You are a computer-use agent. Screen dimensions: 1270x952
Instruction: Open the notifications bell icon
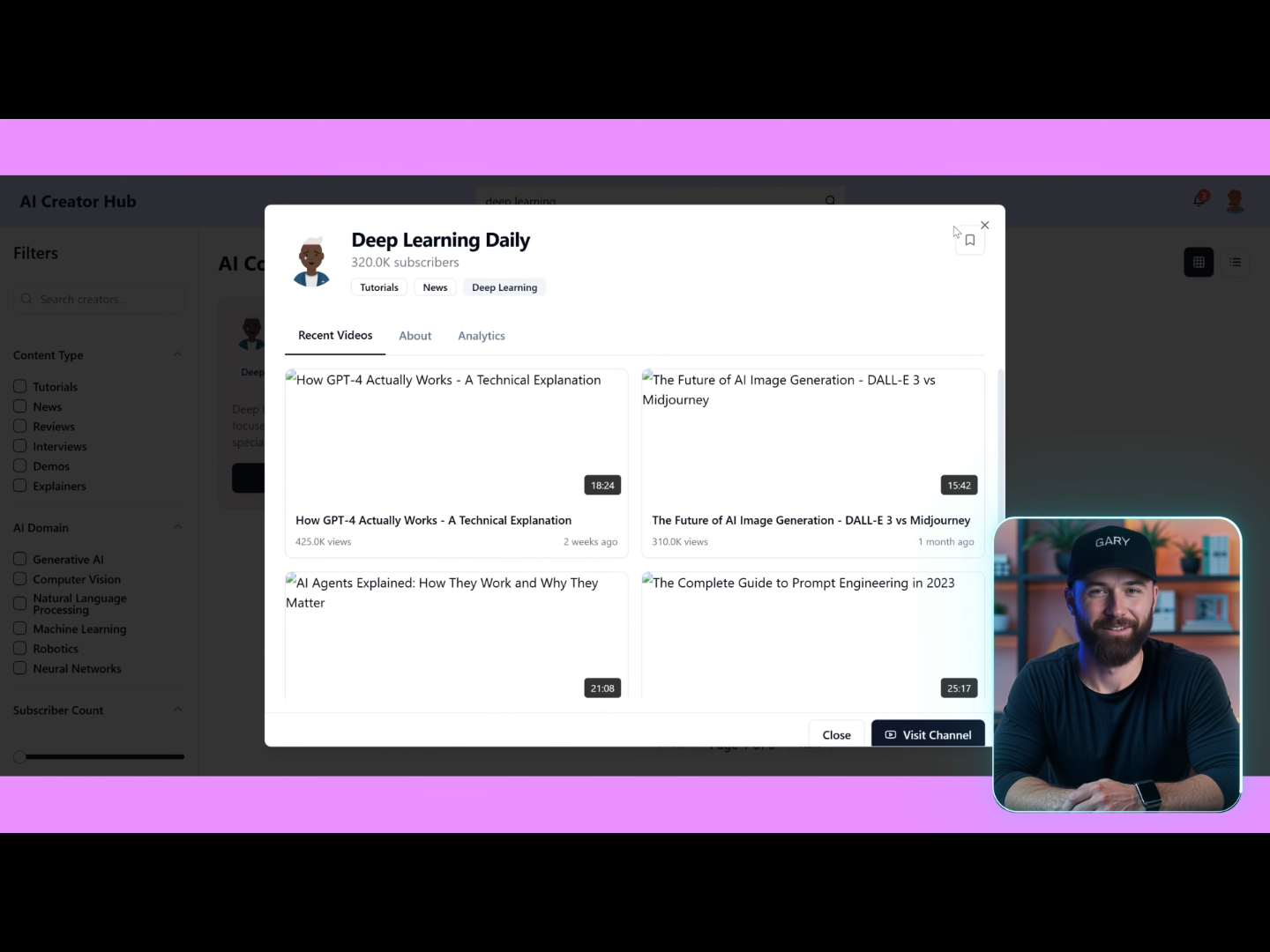[1199, 199]
